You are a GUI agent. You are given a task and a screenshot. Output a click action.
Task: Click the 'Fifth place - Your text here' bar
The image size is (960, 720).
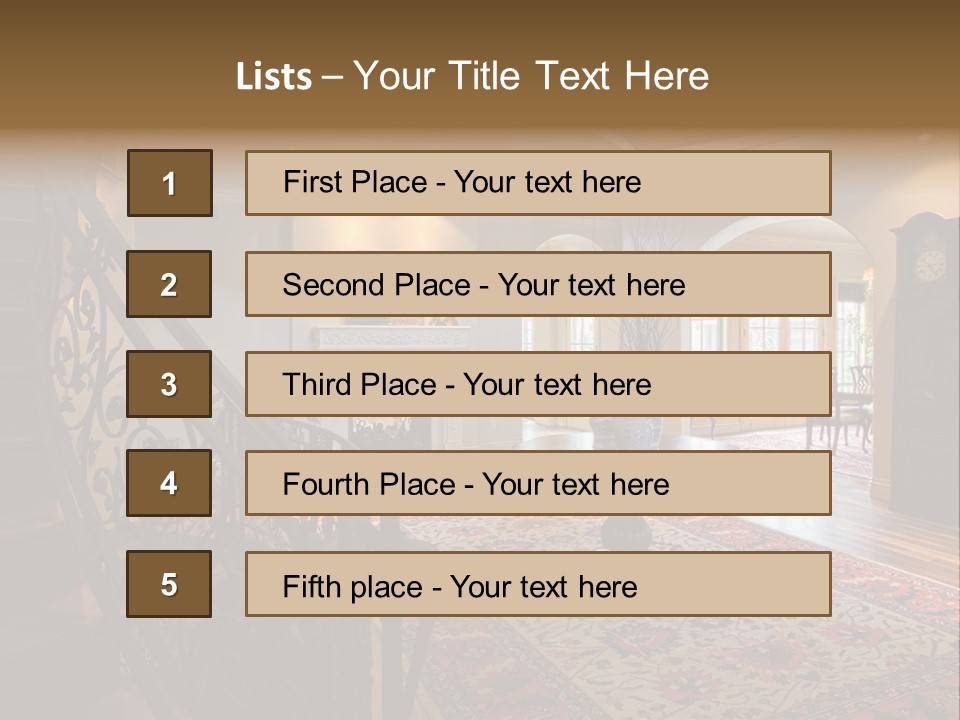(538, 584)
